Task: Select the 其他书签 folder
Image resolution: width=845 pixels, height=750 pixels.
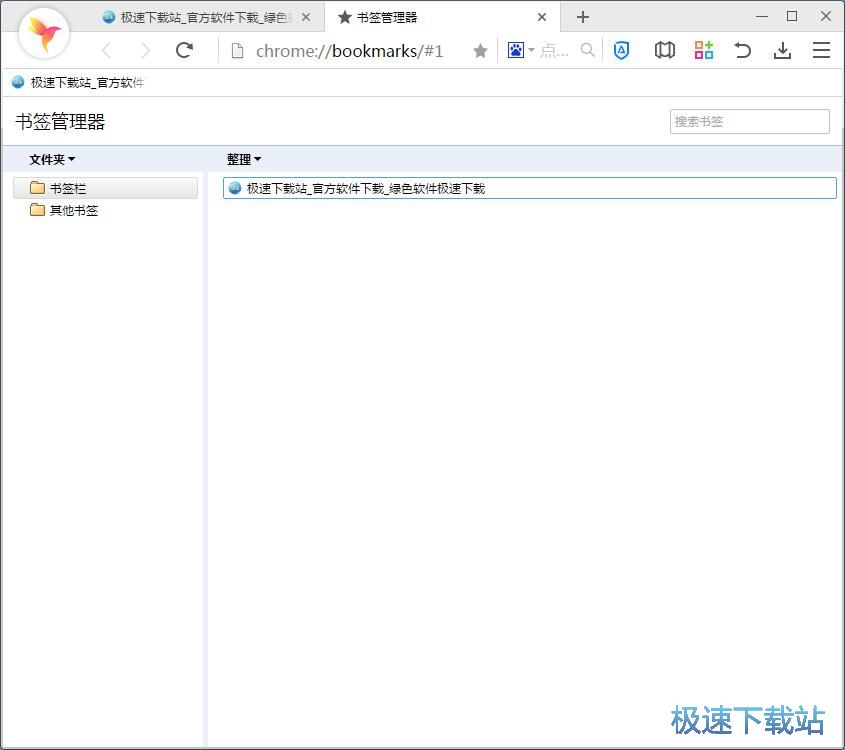Action: [x=65, y=210]
